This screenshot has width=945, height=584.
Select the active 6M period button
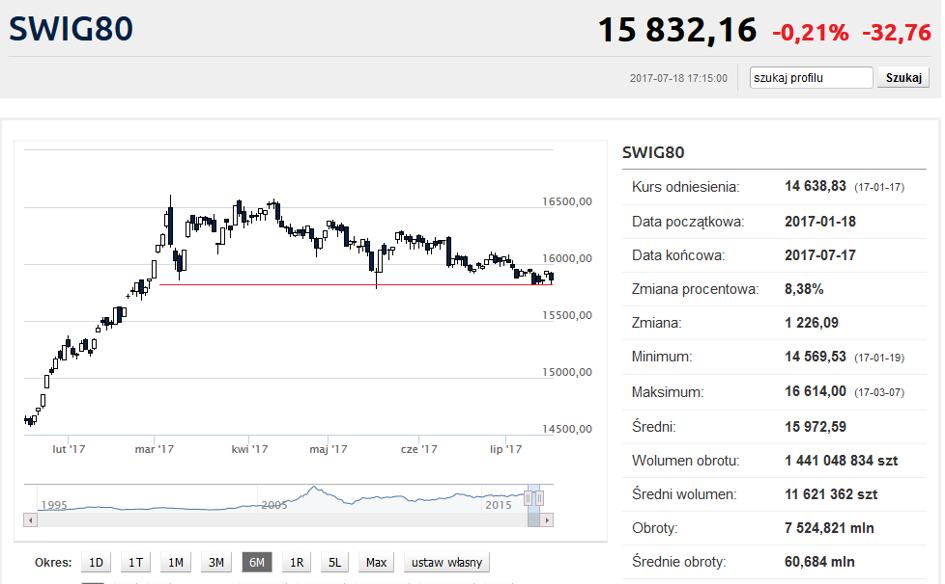tap(256, 562)
